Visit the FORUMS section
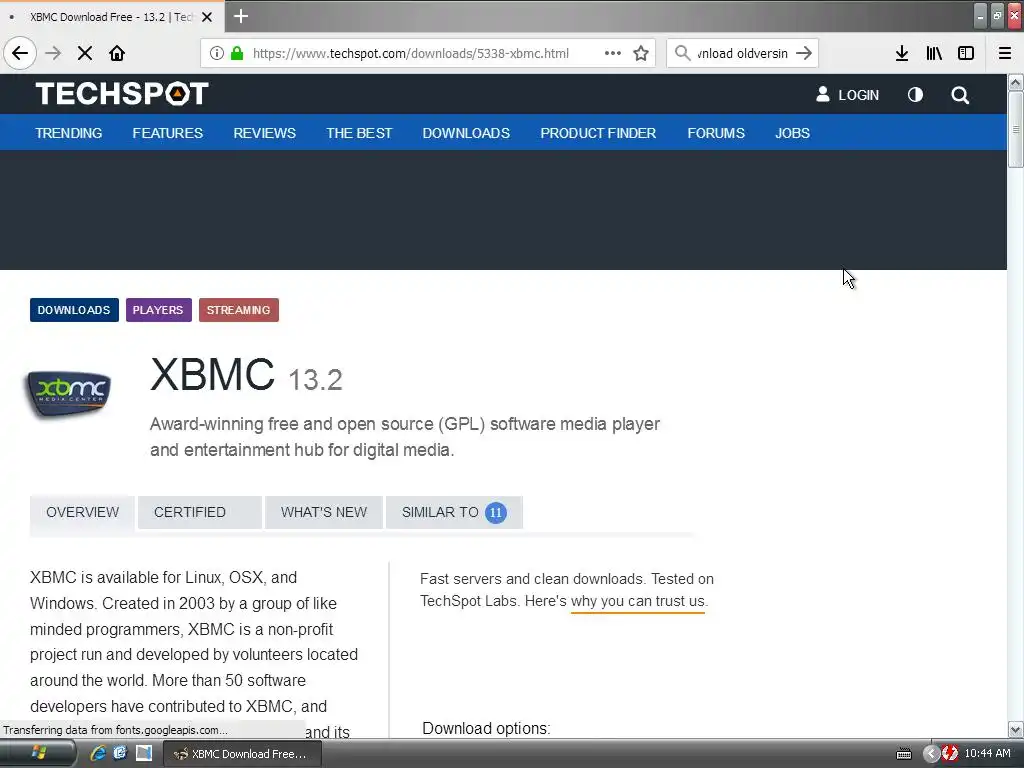This screenshot has width=1024, height=768. tap(716, 133)
